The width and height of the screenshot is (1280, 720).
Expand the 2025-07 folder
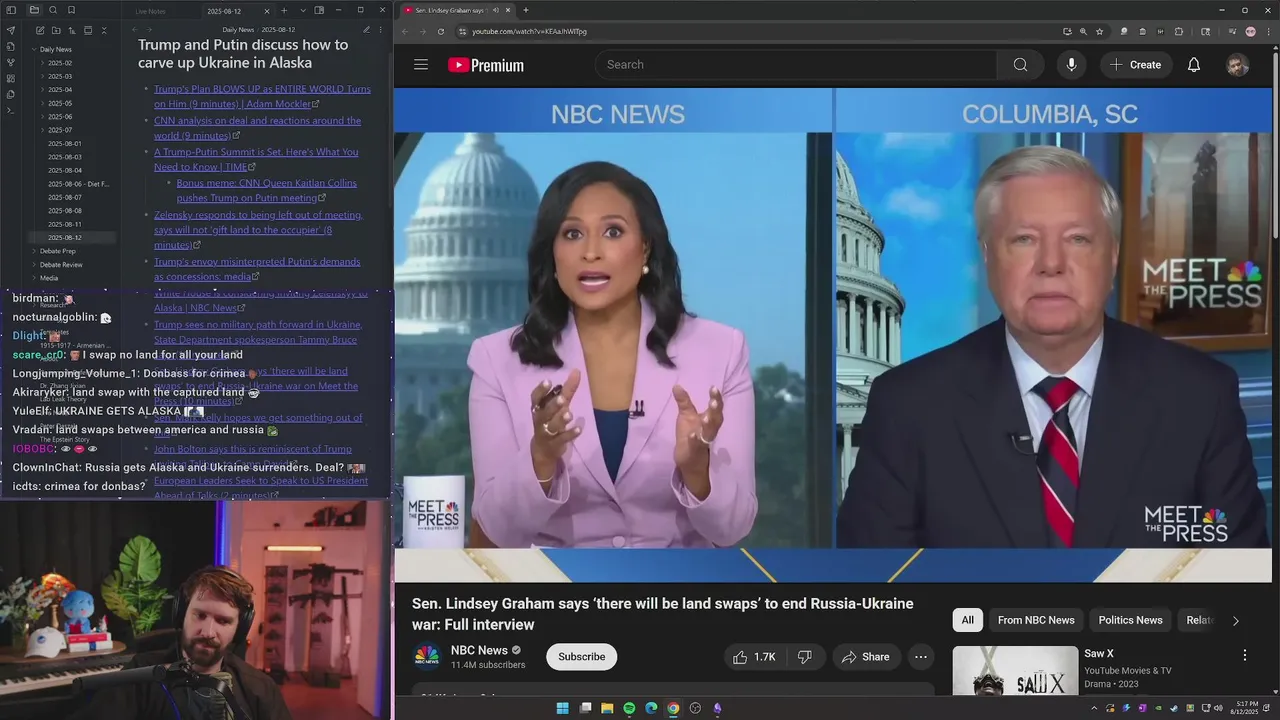click(60, 130)
